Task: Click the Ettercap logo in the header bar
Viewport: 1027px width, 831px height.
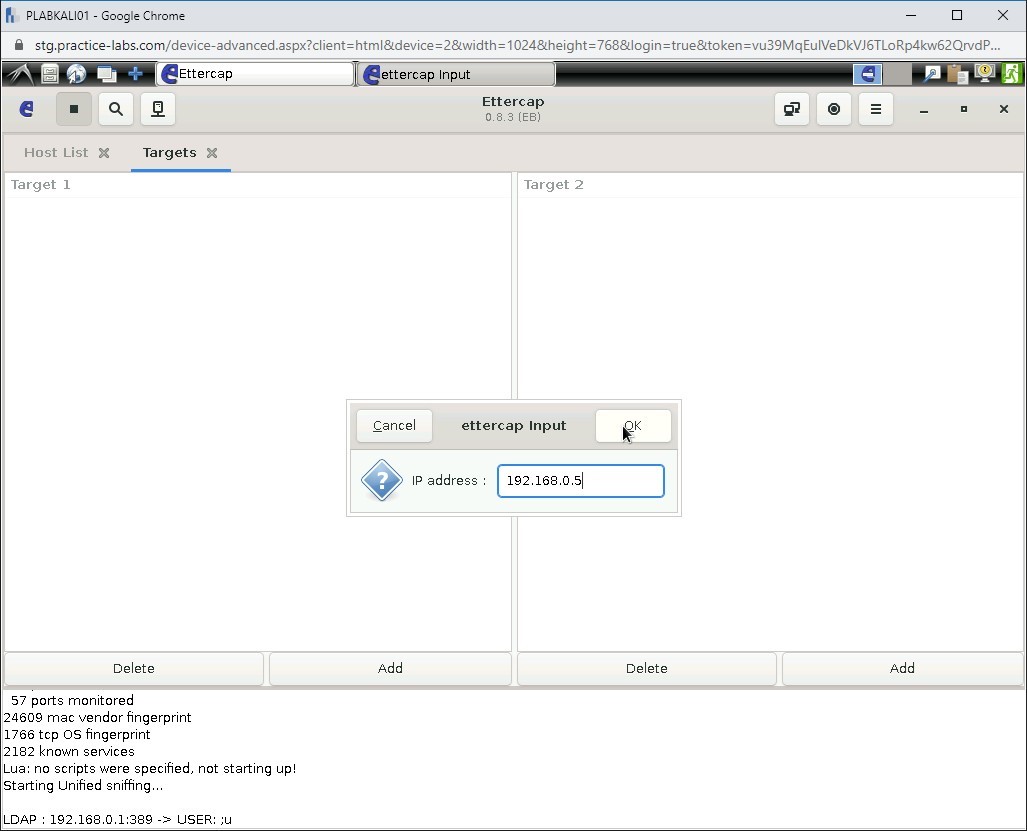Action: (x=26, y=109)
